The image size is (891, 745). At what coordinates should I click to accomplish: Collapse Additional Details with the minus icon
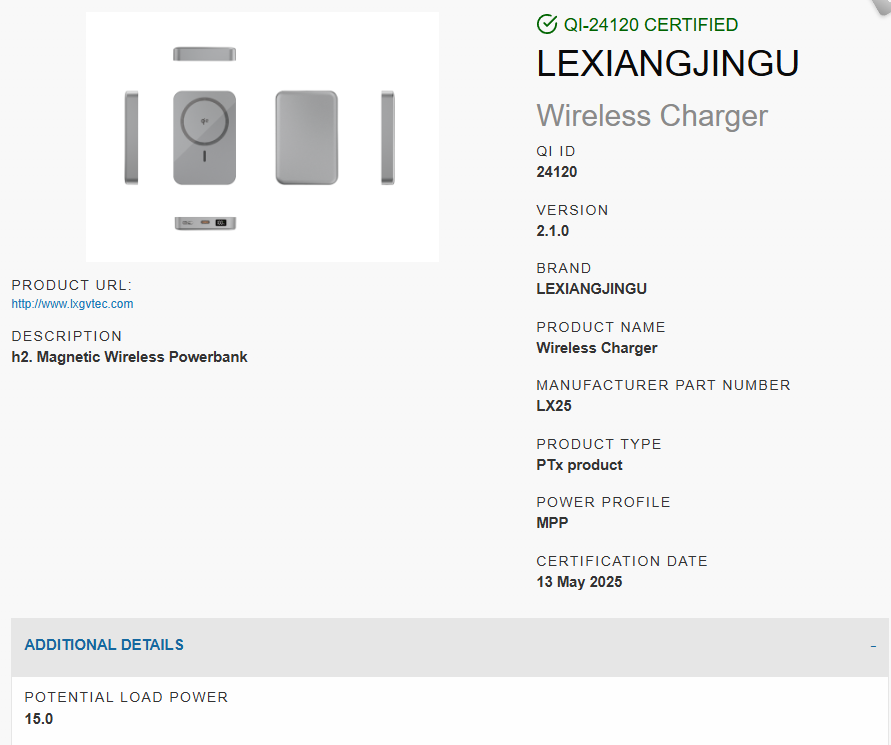click(873, 646)
